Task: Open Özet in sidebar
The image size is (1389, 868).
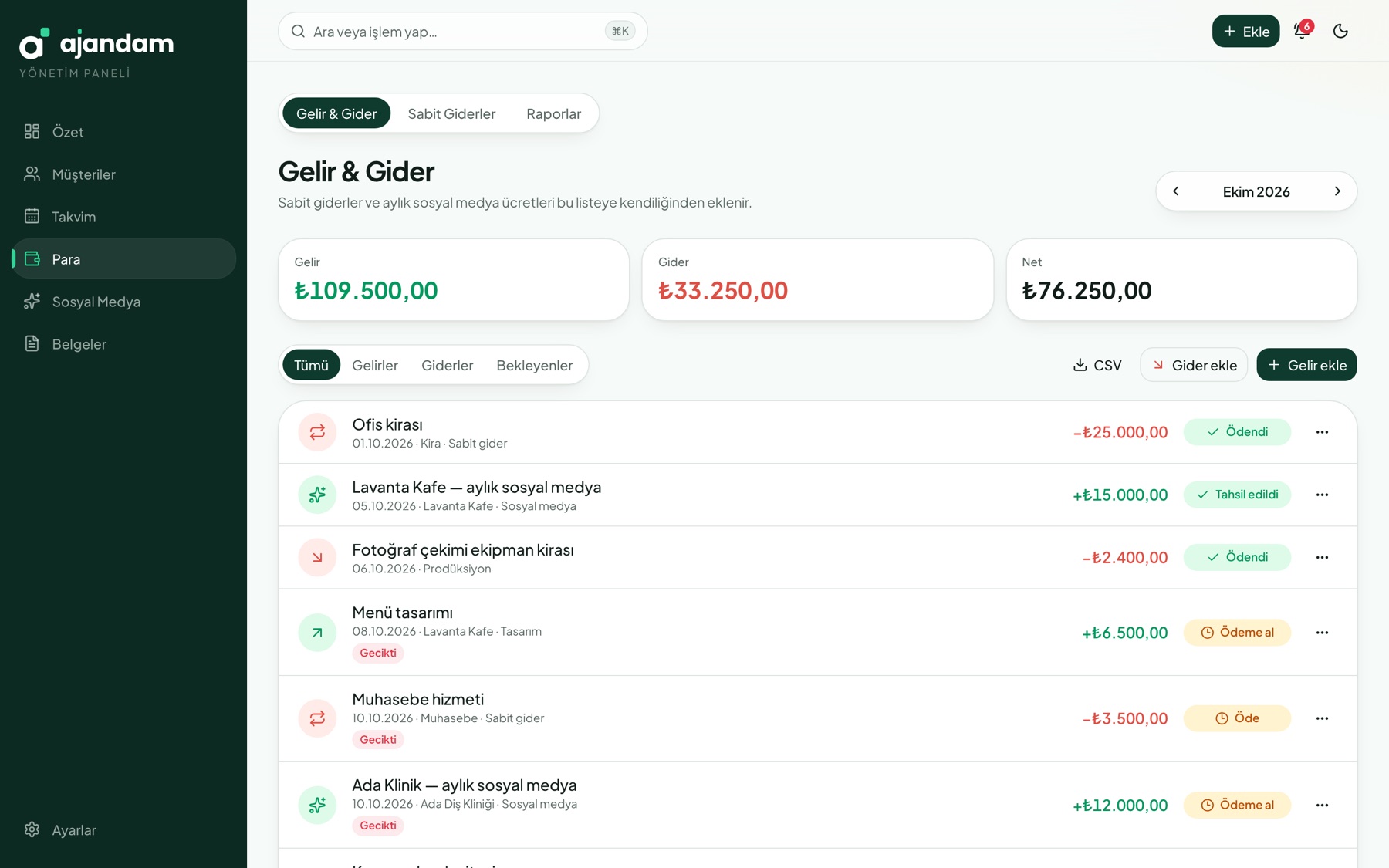Action: click(x=123, y=132)
